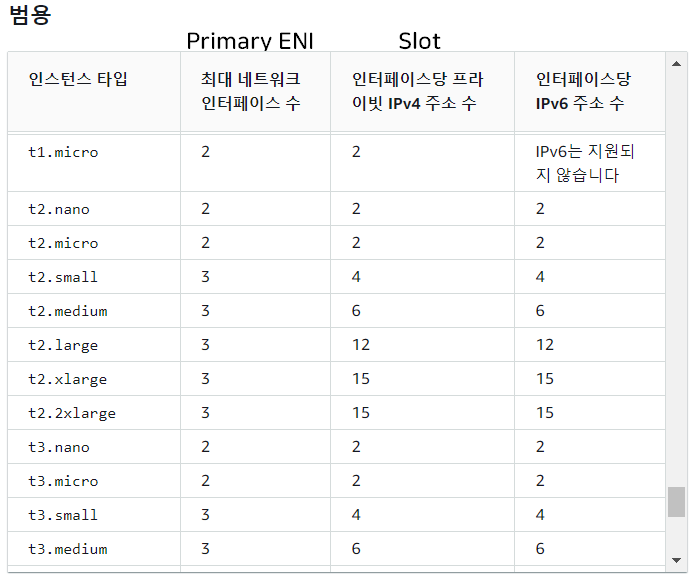Screen dimensions: 692x580
Task: Select the t2.micro row label
Action: click(x=63, y=243)
